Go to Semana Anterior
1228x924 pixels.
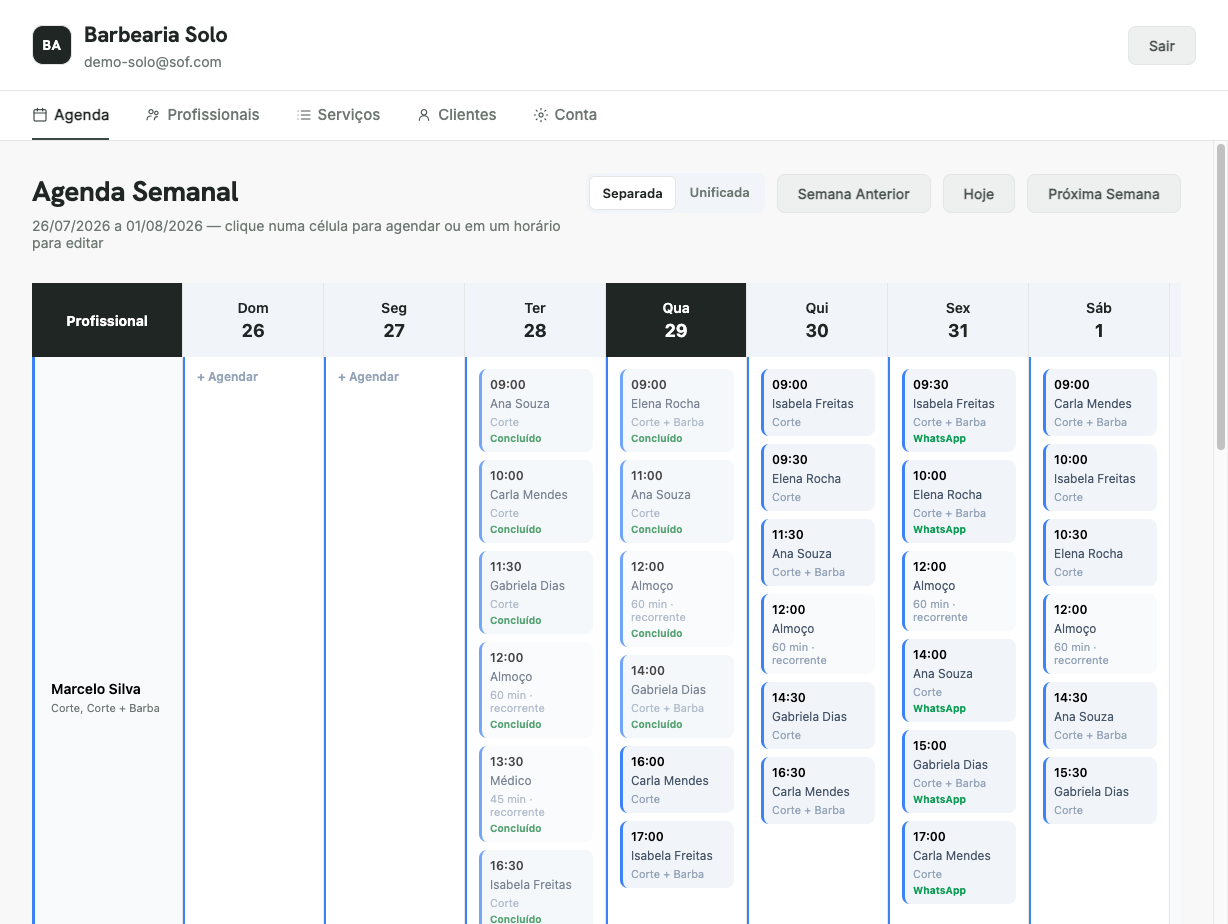coord(854,194)
